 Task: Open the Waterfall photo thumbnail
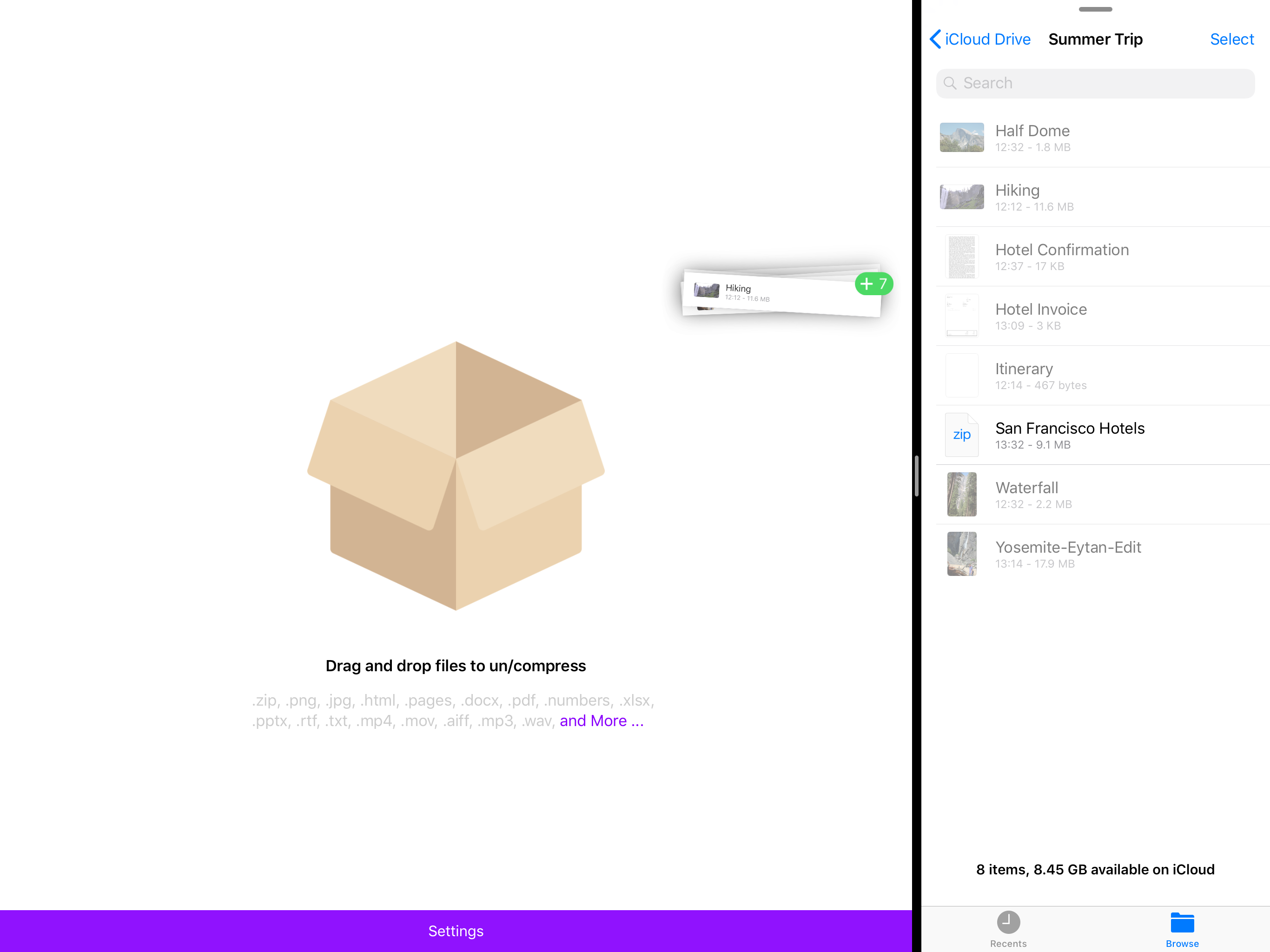tap(961, 495)
